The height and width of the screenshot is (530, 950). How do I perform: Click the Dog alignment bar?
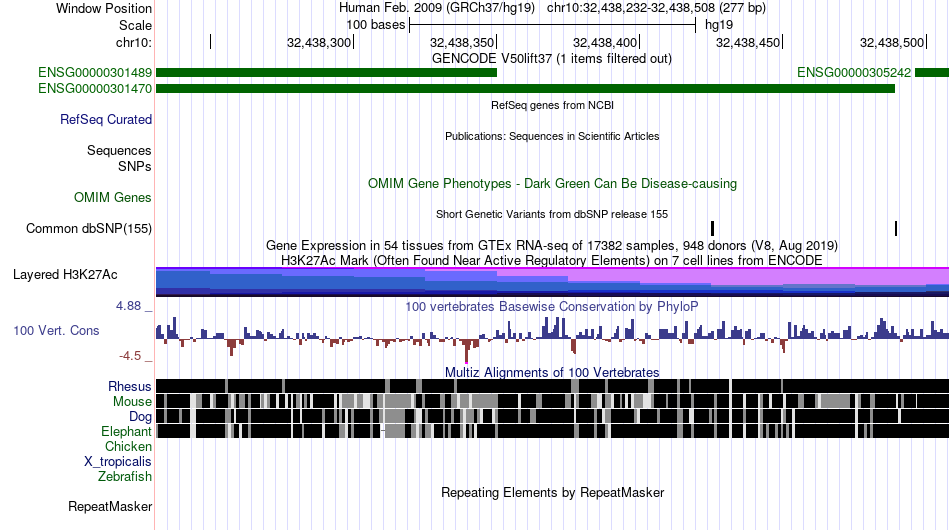pyautogui.click(x=552, y=416)
